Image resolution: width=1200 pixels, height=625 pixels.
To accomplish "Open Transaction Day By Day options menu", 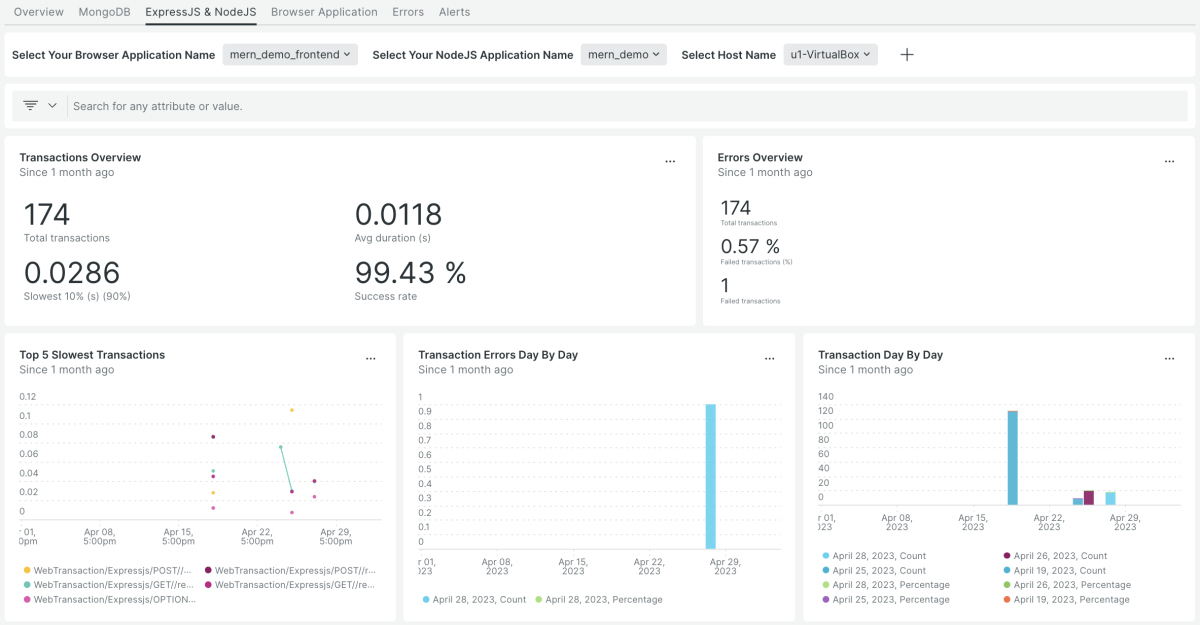I will (x=1169, y=358).
